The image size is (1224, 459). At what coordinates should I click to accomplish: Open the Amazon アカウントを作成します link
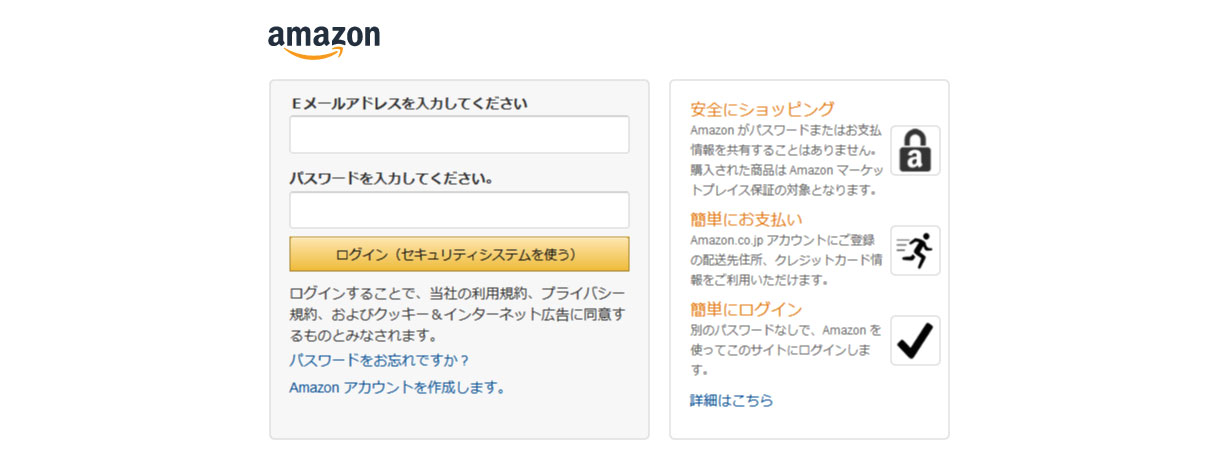pyautogui.click(x=397, y=387)
